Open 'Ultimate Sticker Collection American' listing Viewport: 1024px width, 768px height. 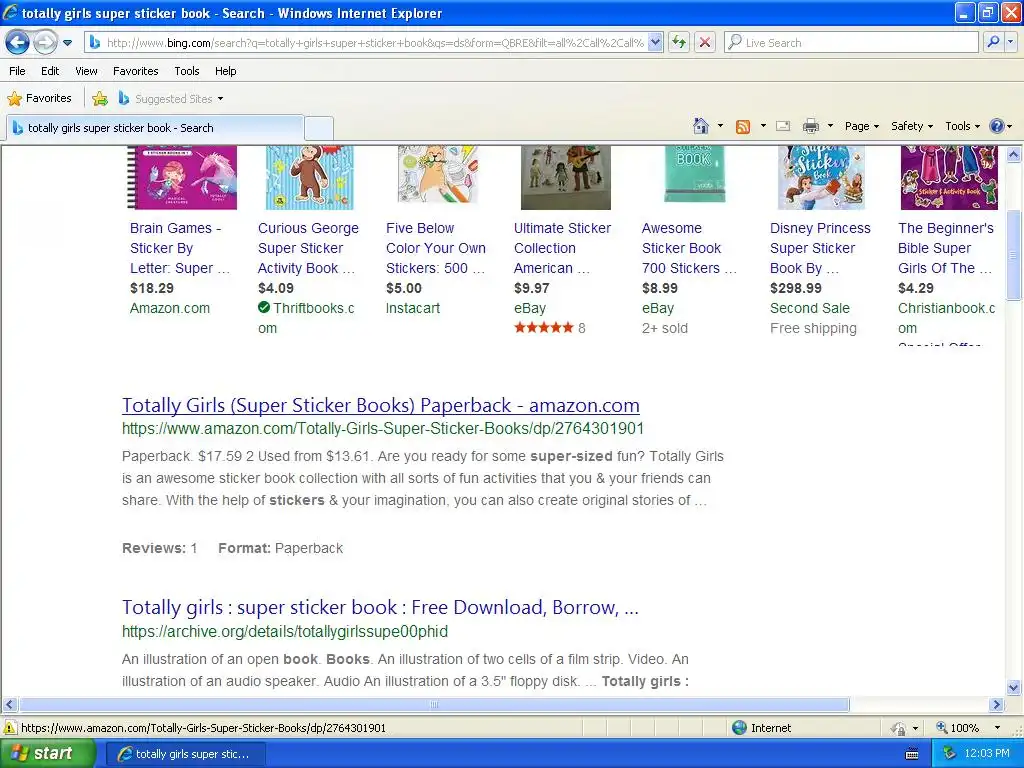point(562,248)
